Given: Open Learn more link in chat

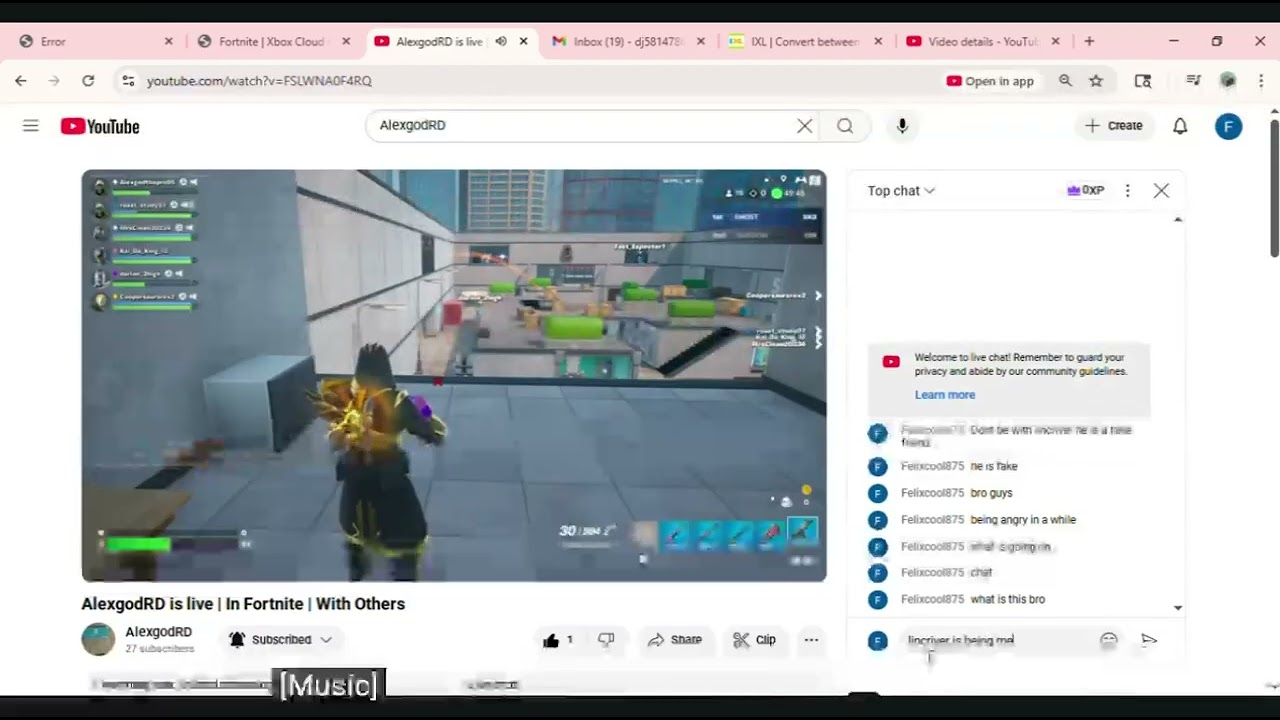Looking at the screenshot, I should [x=944, y=395].
